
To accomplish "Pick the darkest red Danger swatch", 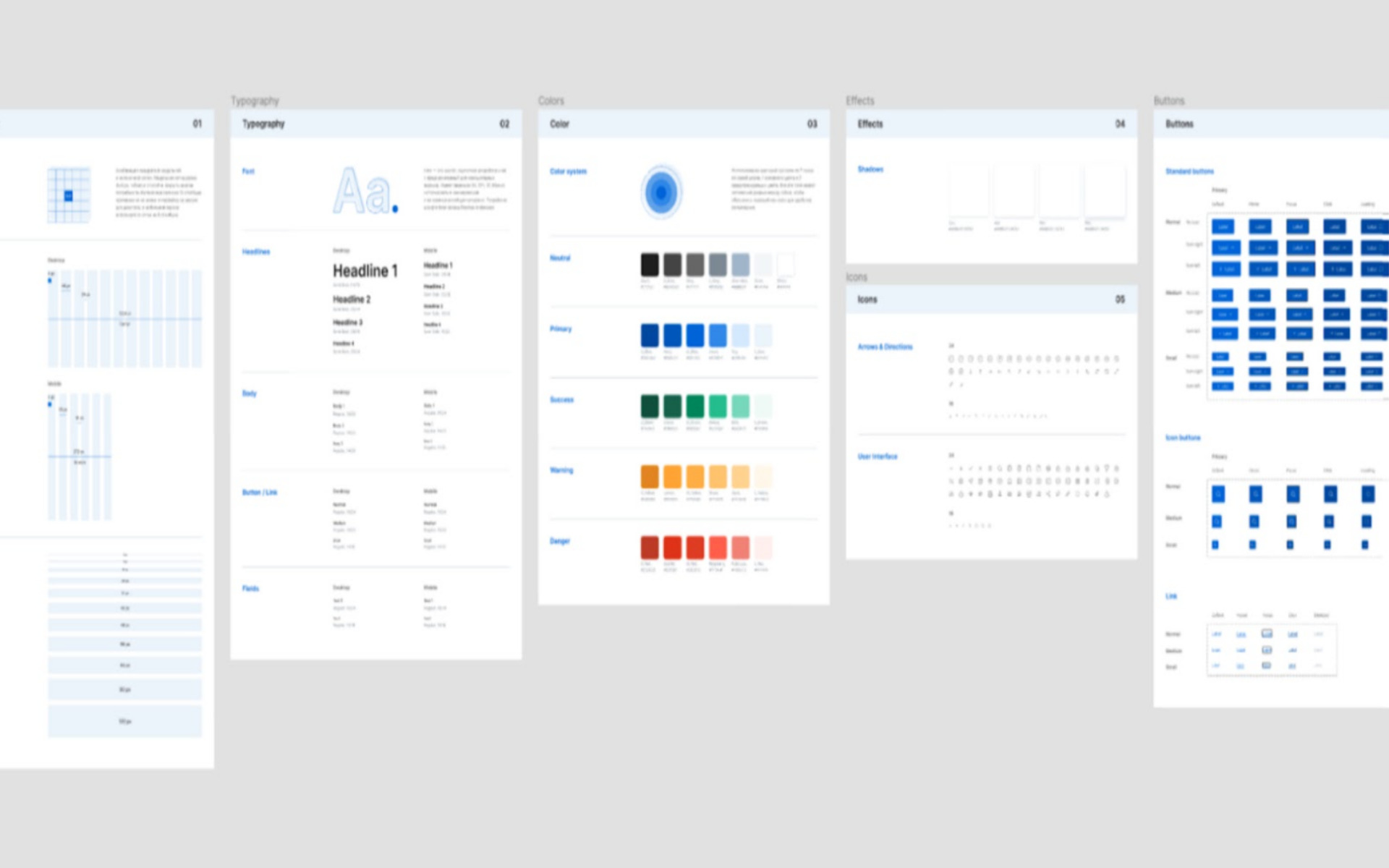I will click(x=650, y=547).
